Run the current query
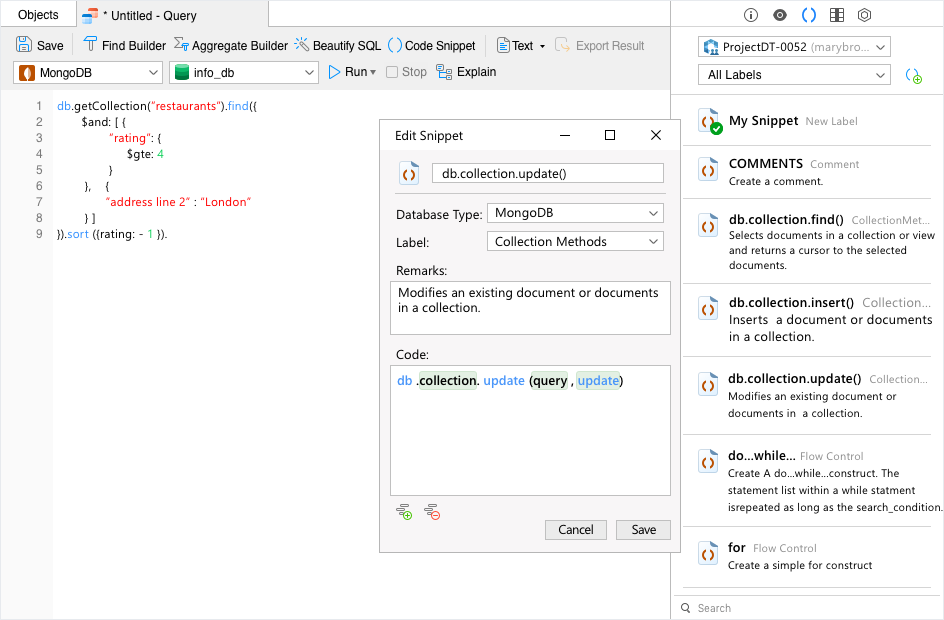Screen dimensions: 944x620 347,72
